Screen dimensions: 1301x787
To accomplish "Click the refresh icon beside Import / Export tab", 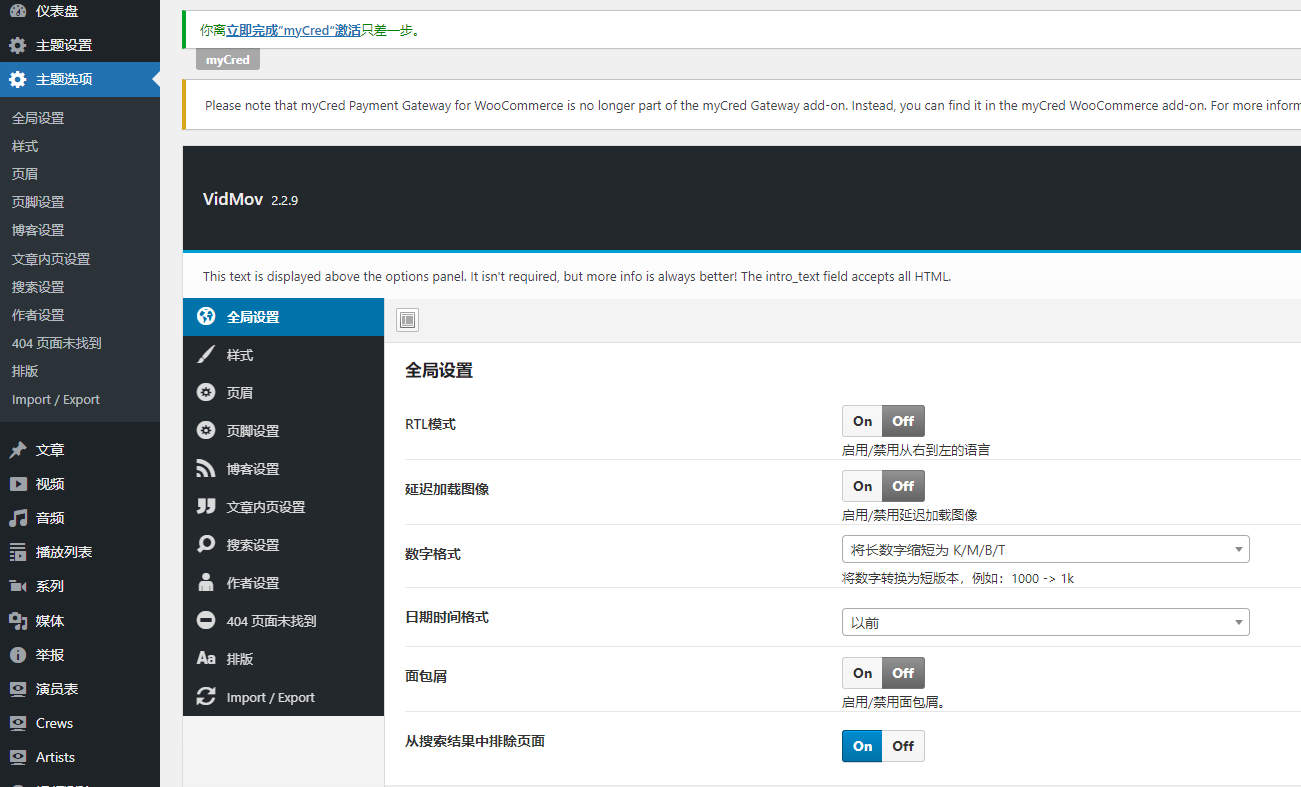I will 206,697.
